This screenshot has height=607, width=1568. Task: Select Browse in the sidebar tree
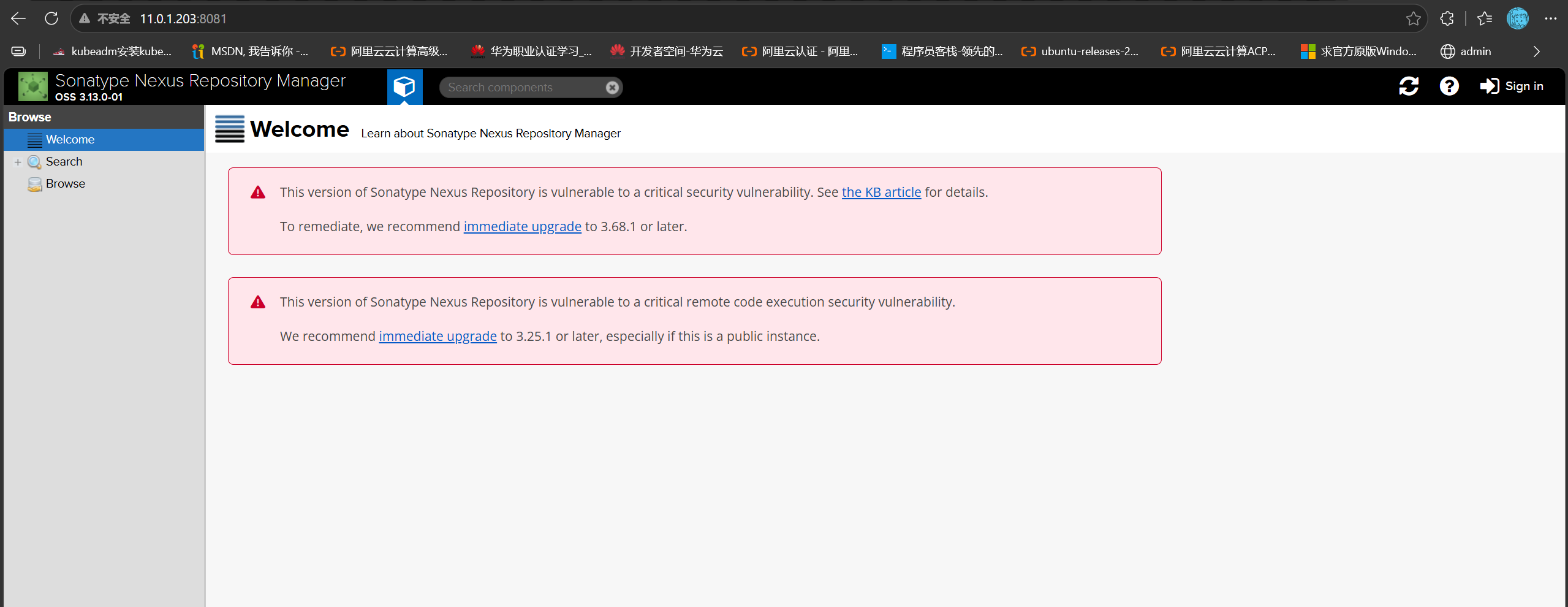coord(65,184)
